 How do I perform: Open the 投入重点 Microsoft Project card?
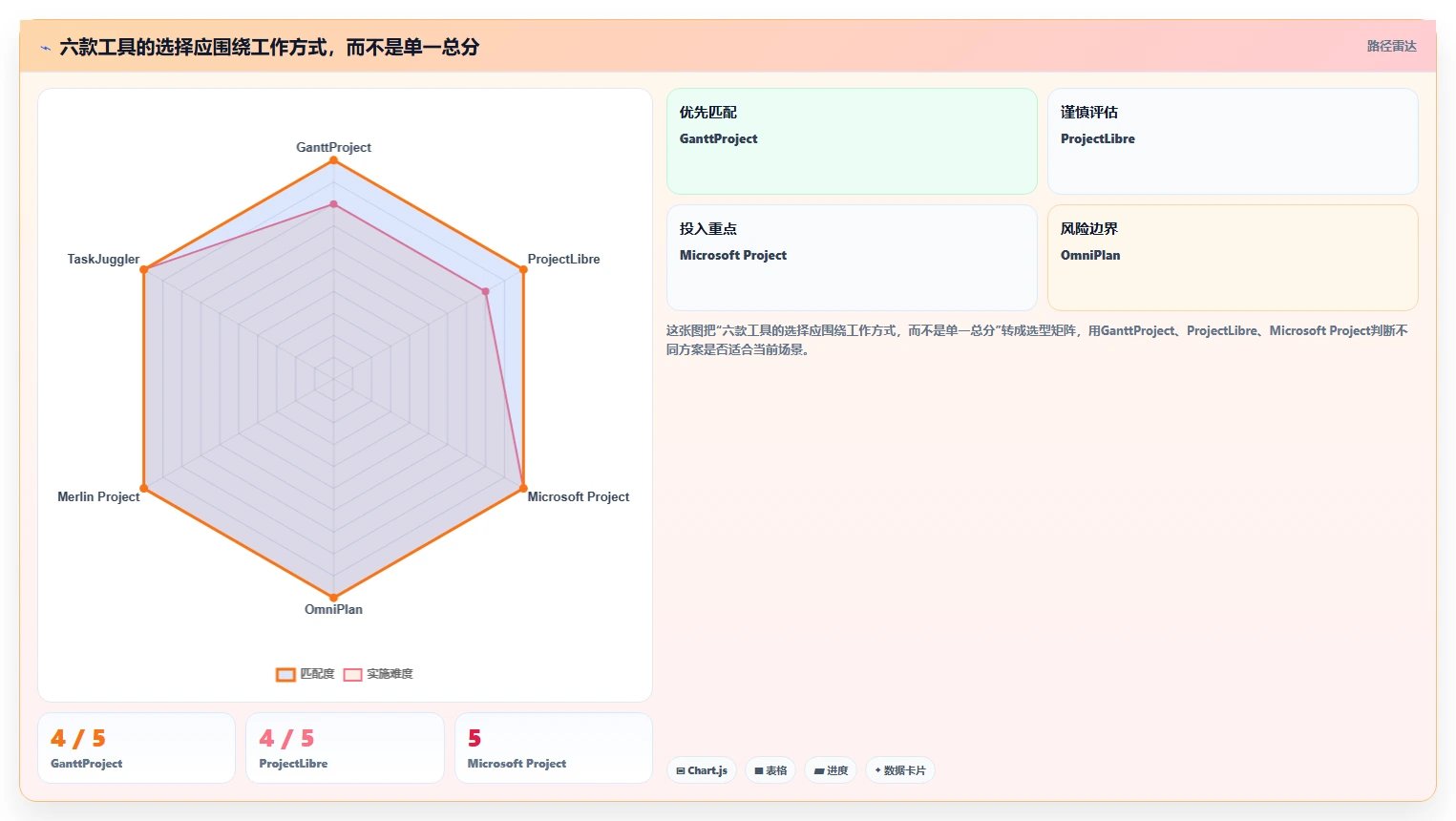tap(852, 258)
